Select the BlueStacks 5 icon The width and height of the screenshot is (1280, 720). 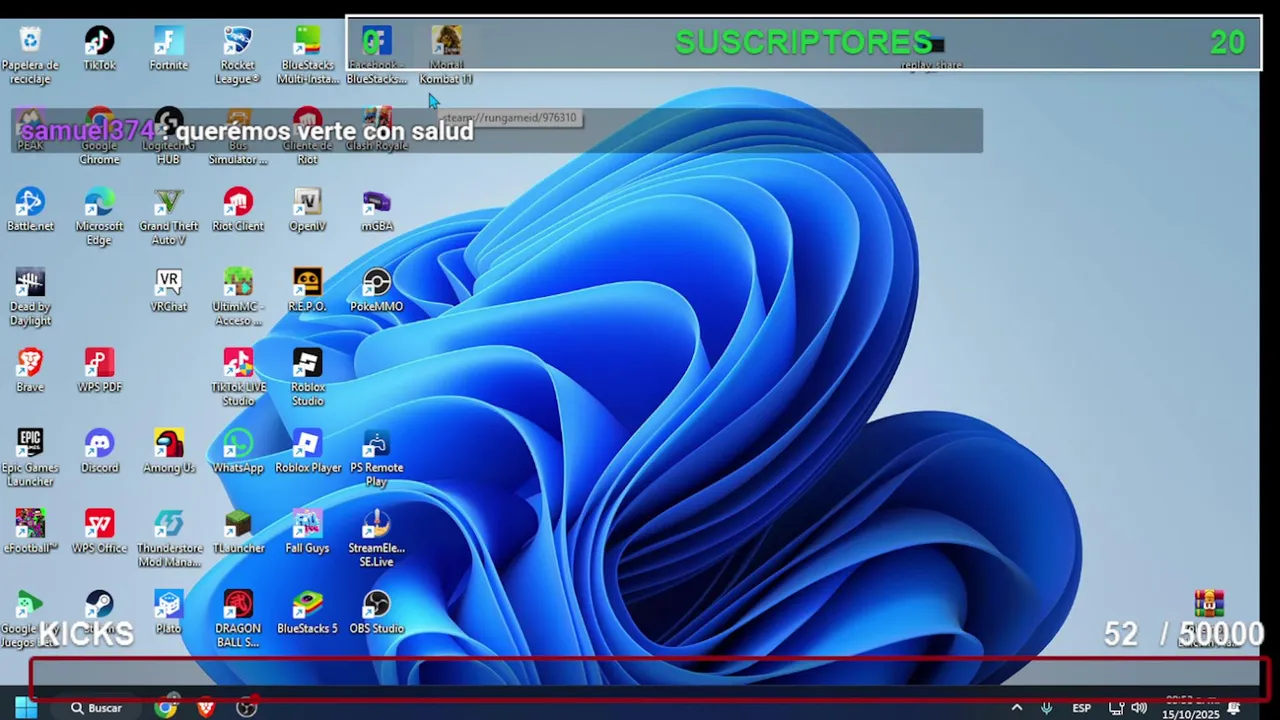pyautogui.click(x=307, y=612)
